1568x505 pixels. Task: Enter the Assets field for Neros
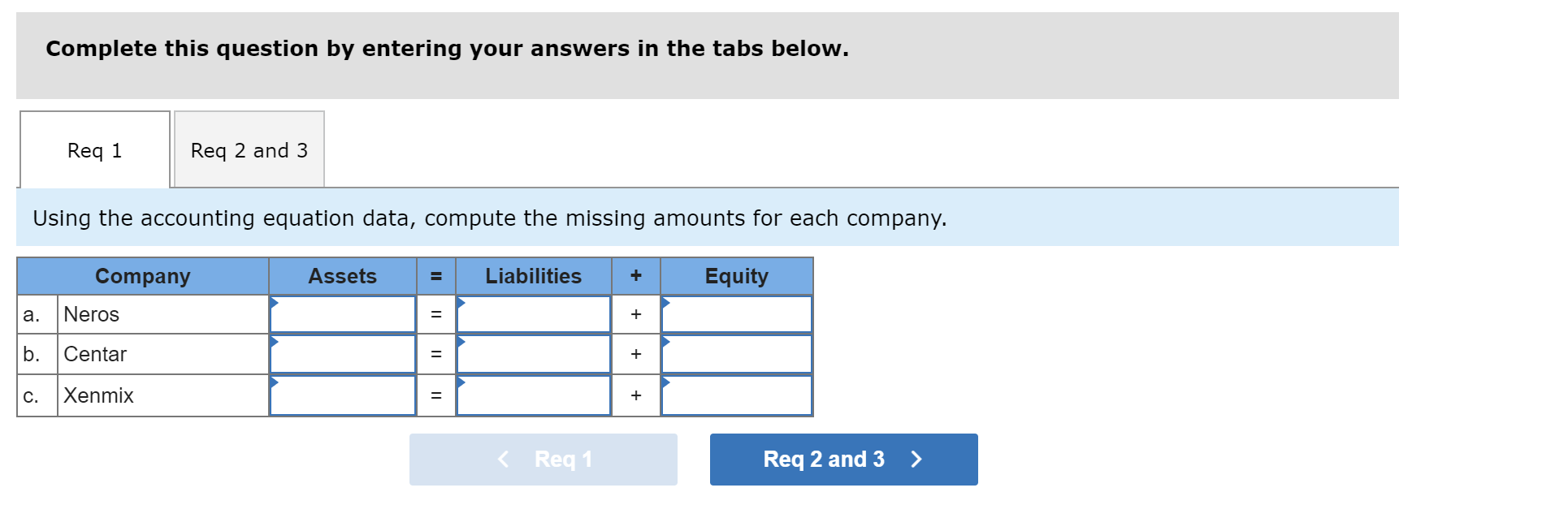tap(345, 314)
